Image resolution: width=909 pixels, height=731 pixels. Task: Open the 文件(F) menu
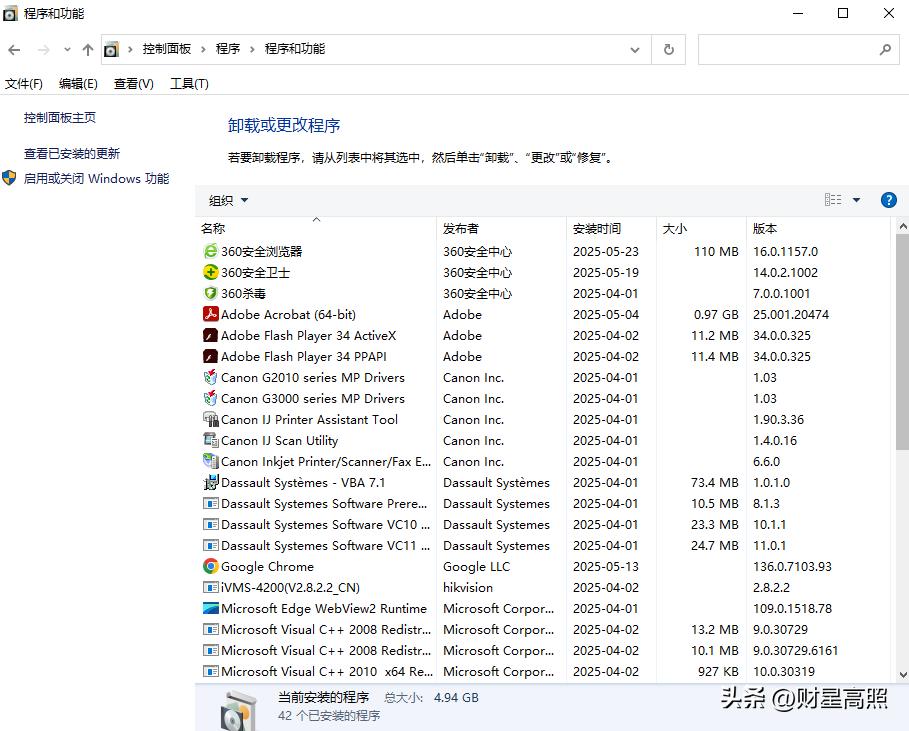coord(24,84)
